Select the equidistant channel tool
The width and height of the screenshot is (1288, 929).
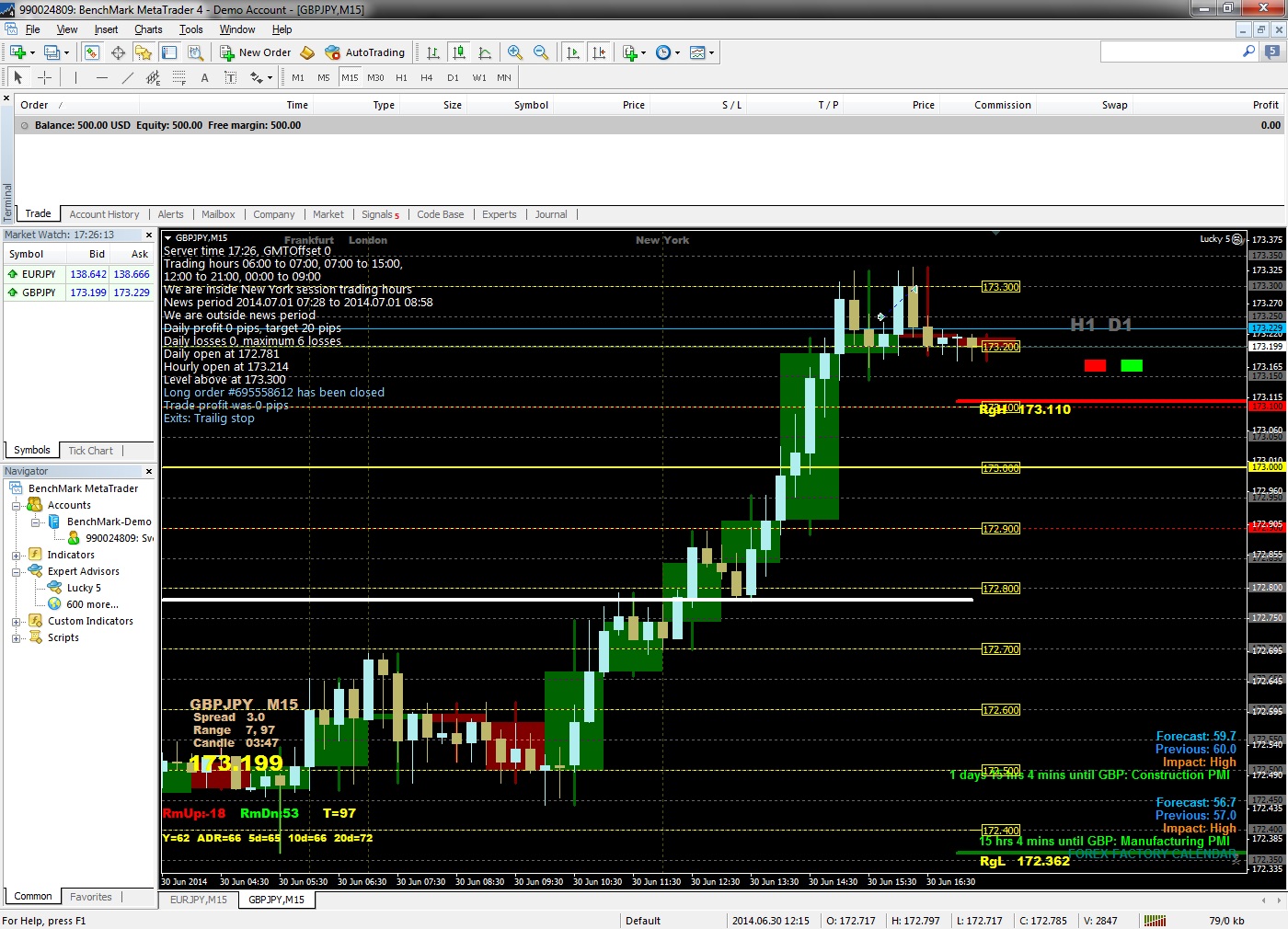tap(153, 77)
